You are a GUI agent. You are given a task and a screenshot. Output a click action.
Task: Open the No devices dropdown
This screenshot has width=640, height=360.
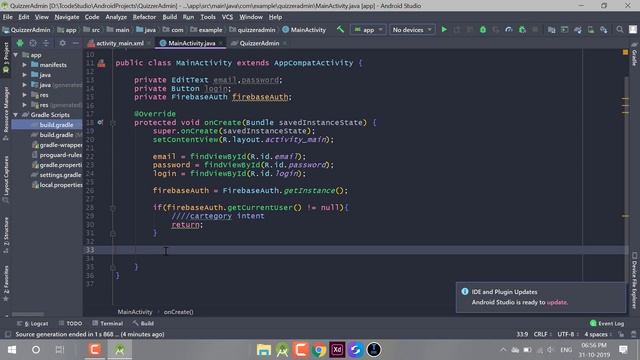pyautogui.click(x=411, y=30)
